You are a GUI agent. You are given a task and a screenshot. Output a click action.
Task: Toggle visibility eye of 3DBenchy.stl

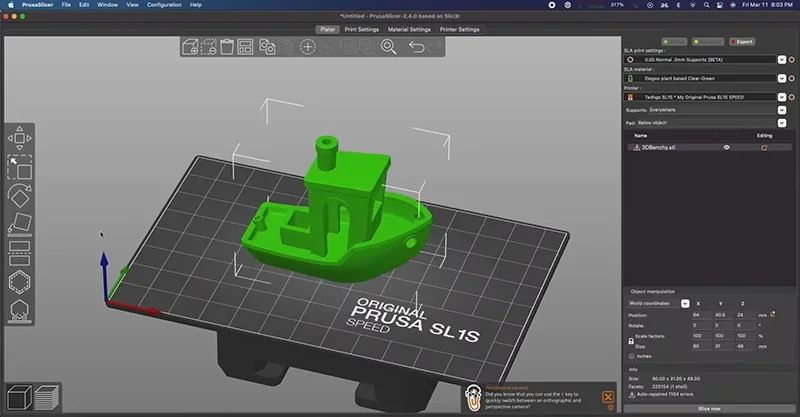pyautogui.click(x=727, y=148)
